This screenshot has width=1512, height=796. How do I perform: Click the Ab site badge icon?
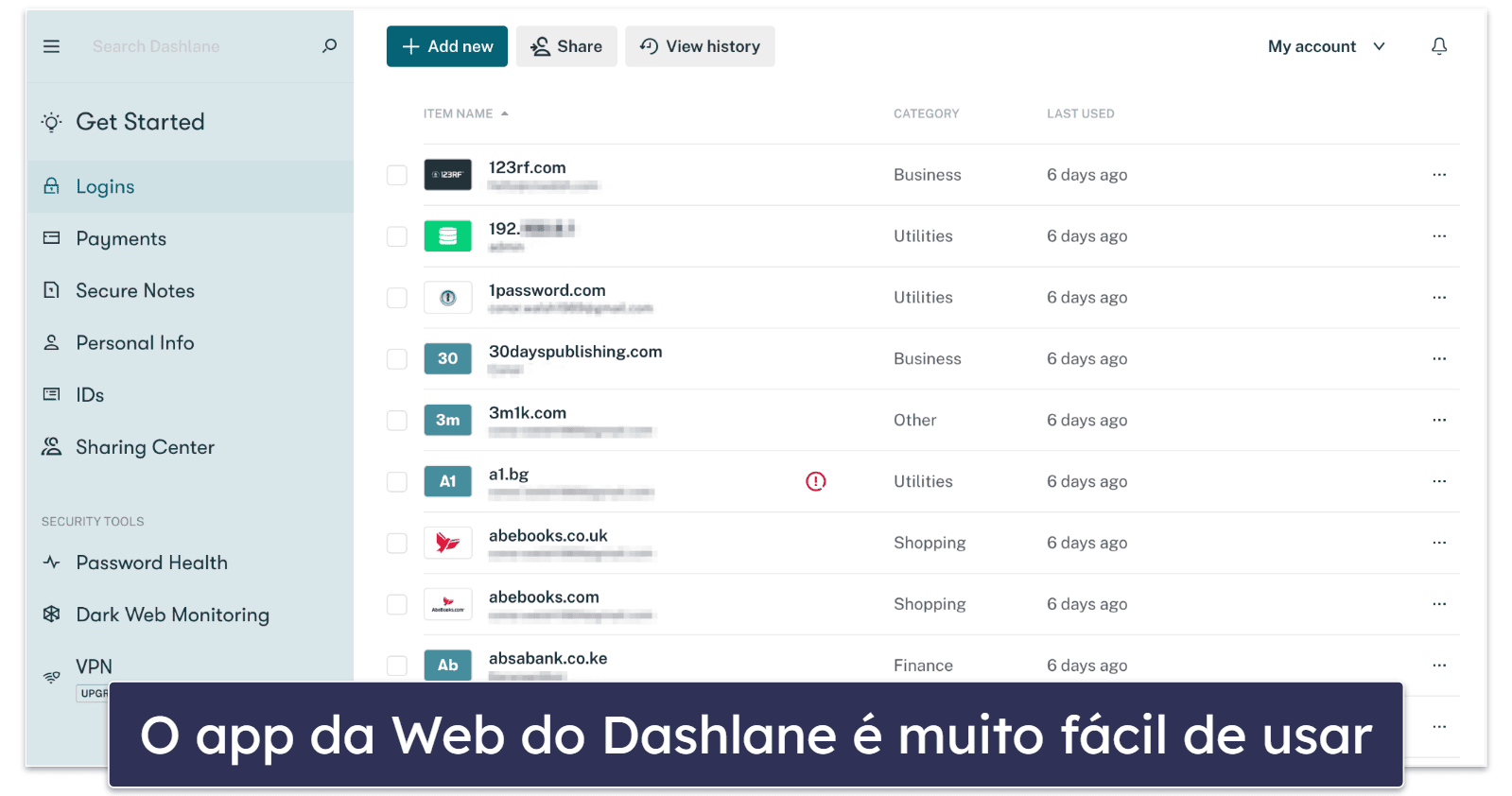tap(447, 666)
